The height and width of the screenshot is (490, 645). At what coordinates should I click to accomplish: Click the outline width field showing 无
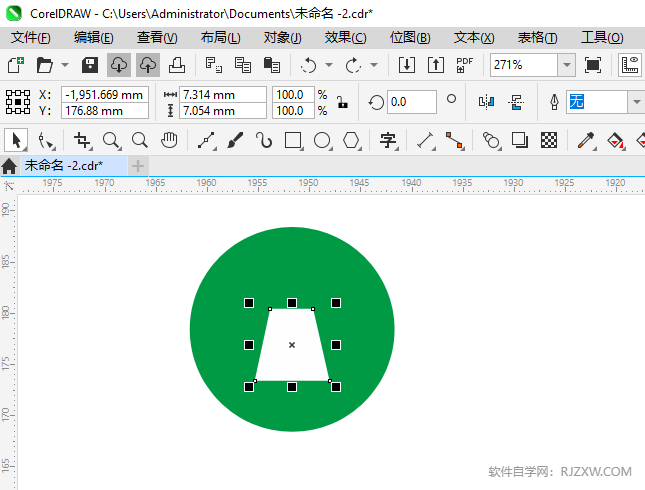point(597,102)
